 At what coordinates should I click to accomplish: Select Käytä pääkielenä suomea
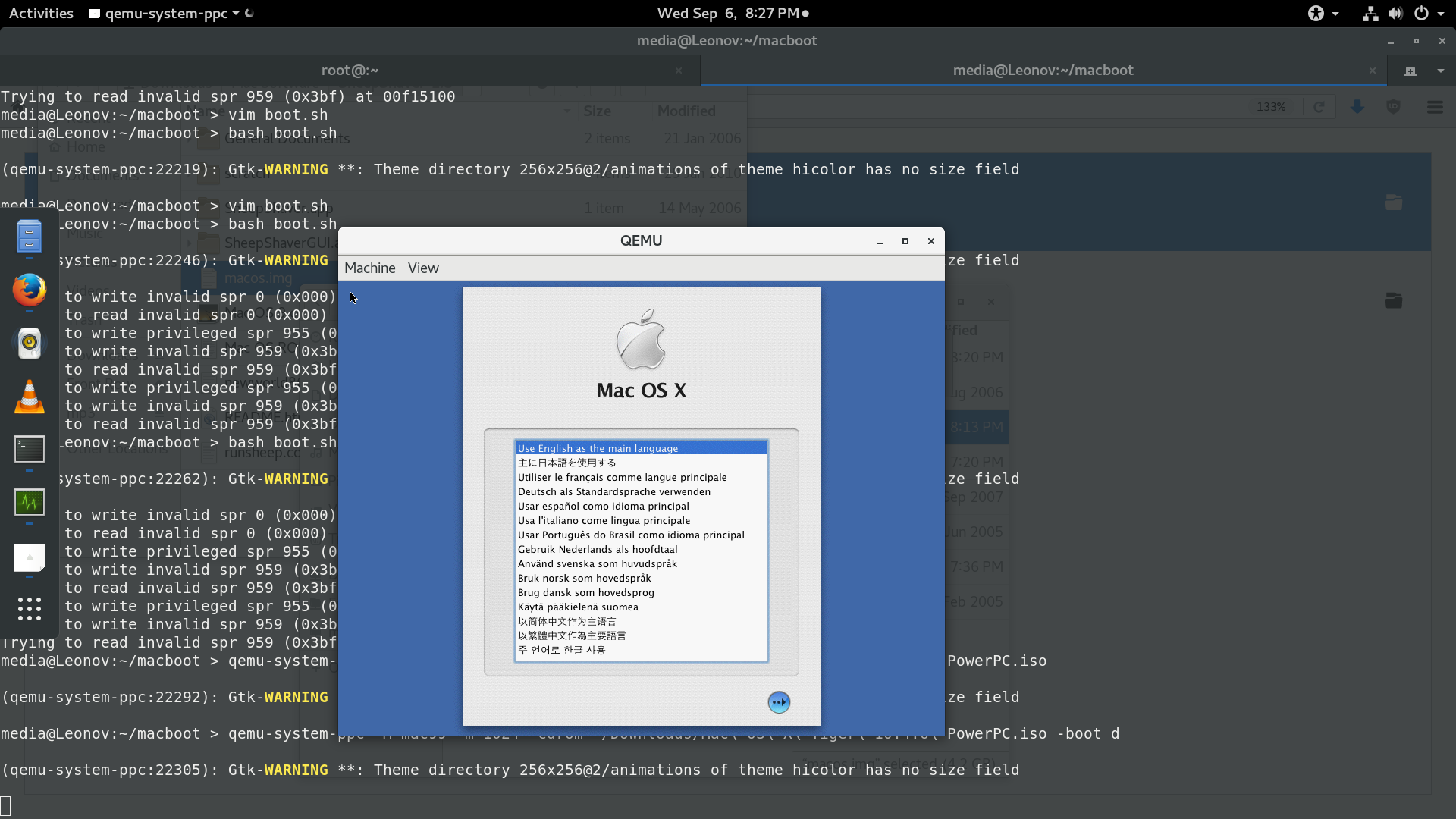pos(641,607)
